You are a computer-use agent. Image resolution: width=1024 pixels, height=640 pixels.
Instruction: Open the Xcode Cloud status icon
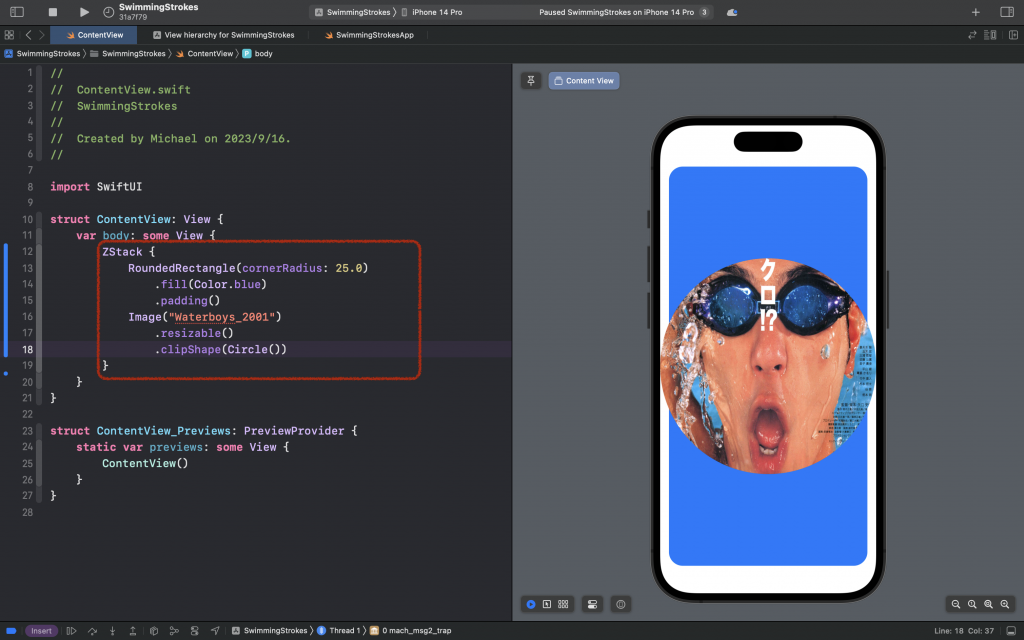click(732, 12)
